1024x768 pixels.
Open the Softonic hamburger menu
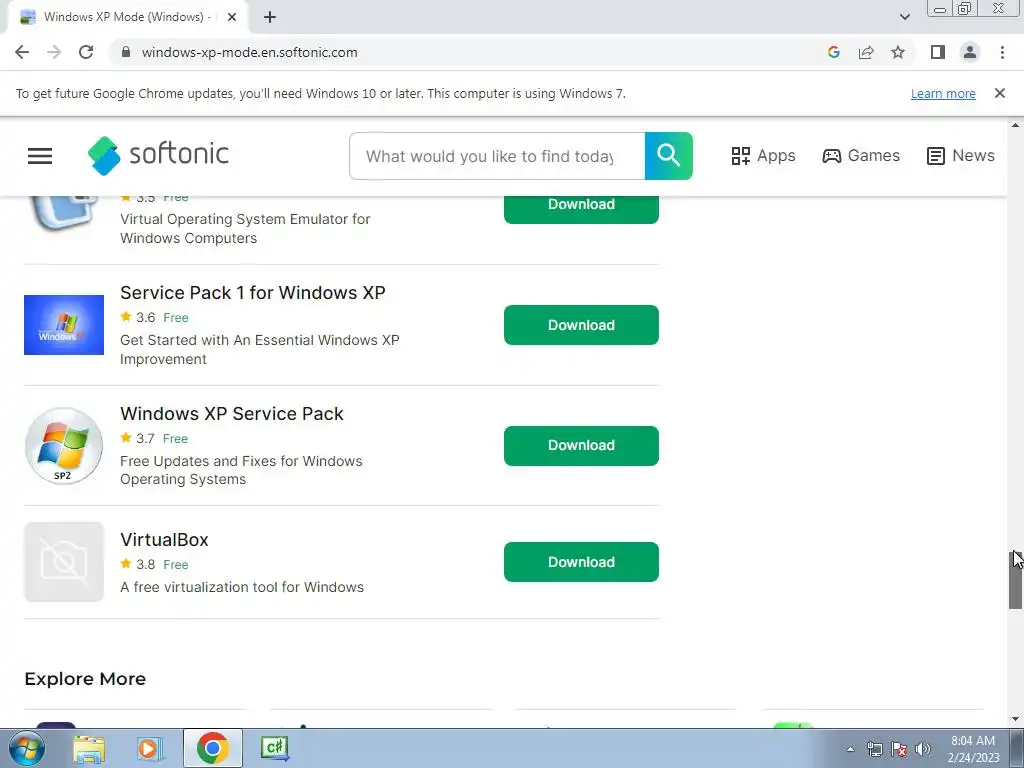(40, 155)
